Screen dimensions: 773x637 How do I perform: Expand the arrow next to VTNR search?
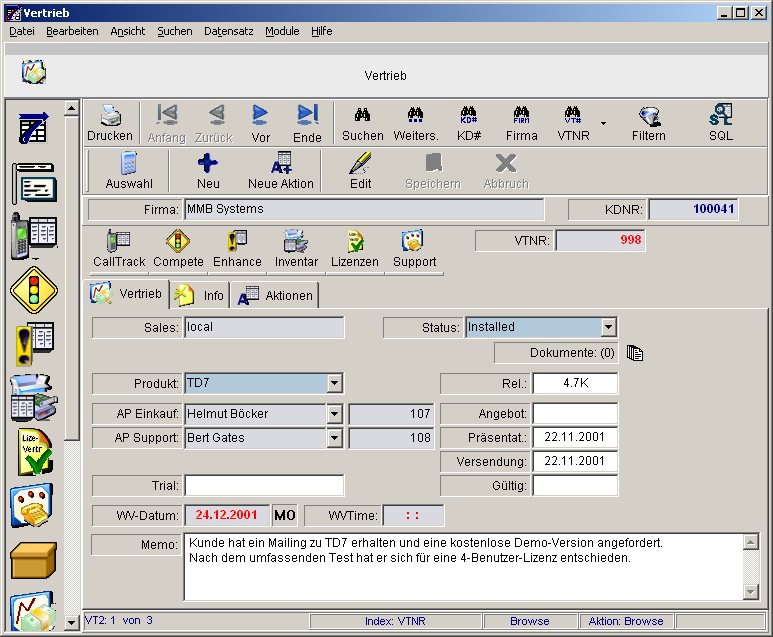(x=603, y=124)
